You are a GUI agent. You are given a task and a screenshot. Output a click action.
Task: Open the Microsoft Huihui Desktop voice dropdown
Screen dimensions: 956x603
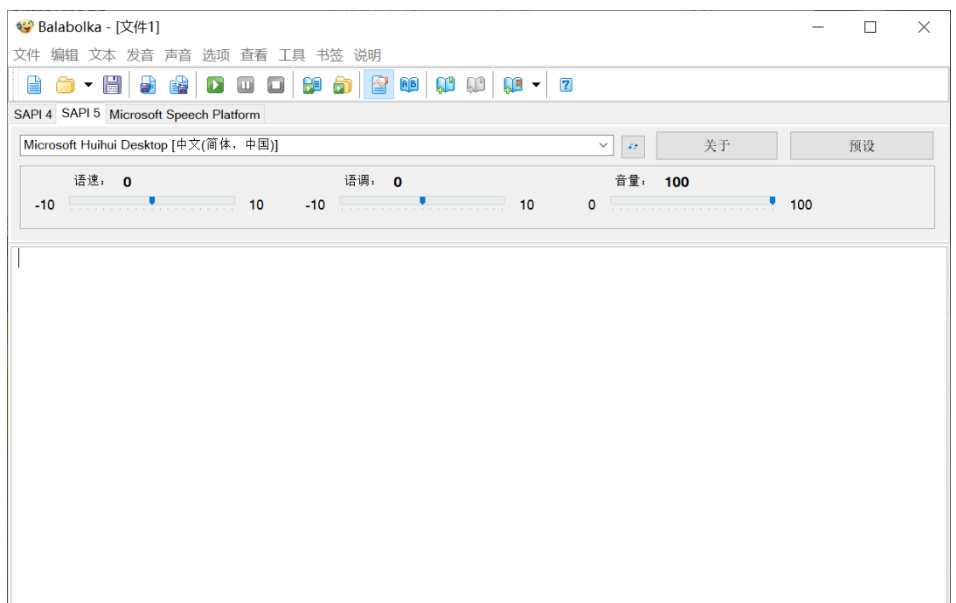coord(316,145)
